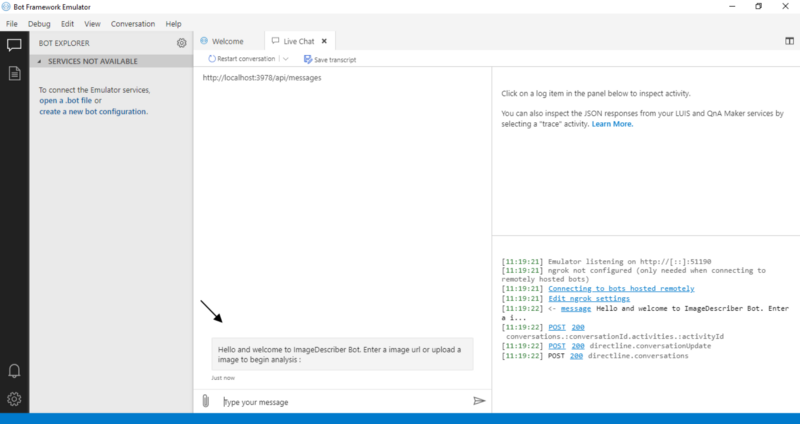
Task: Show notifications bell in sidebar
Action: click(x=14, y=371)
